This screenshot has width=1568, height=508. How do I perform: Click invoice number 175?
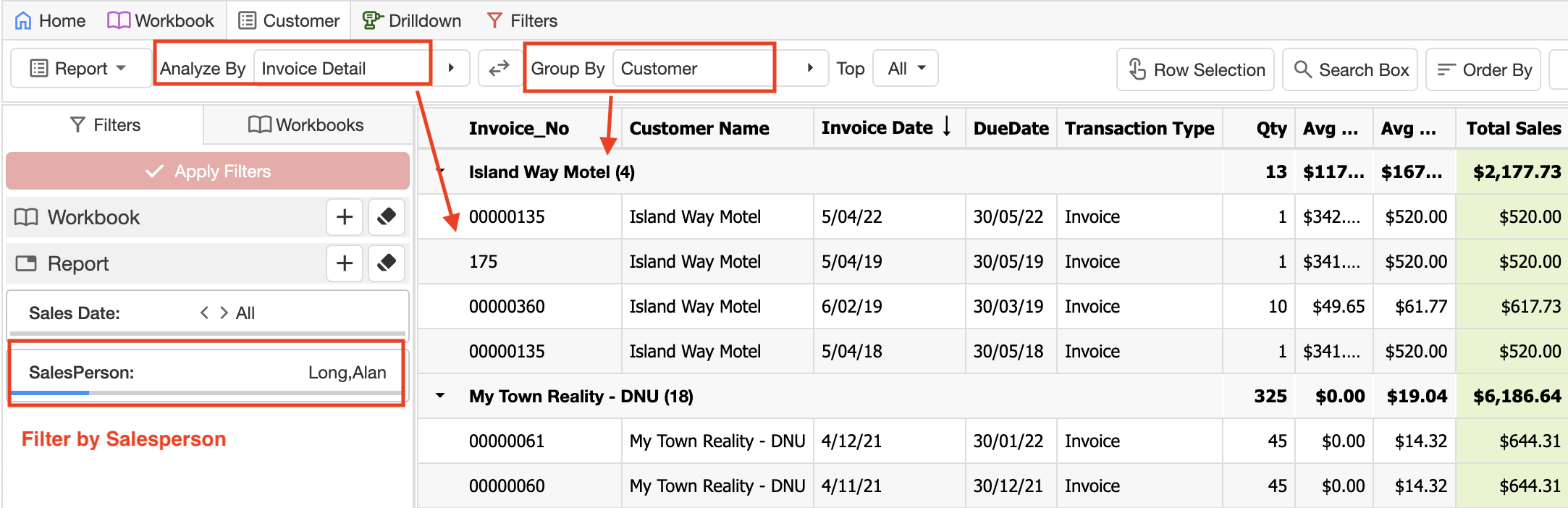(483, 261)
